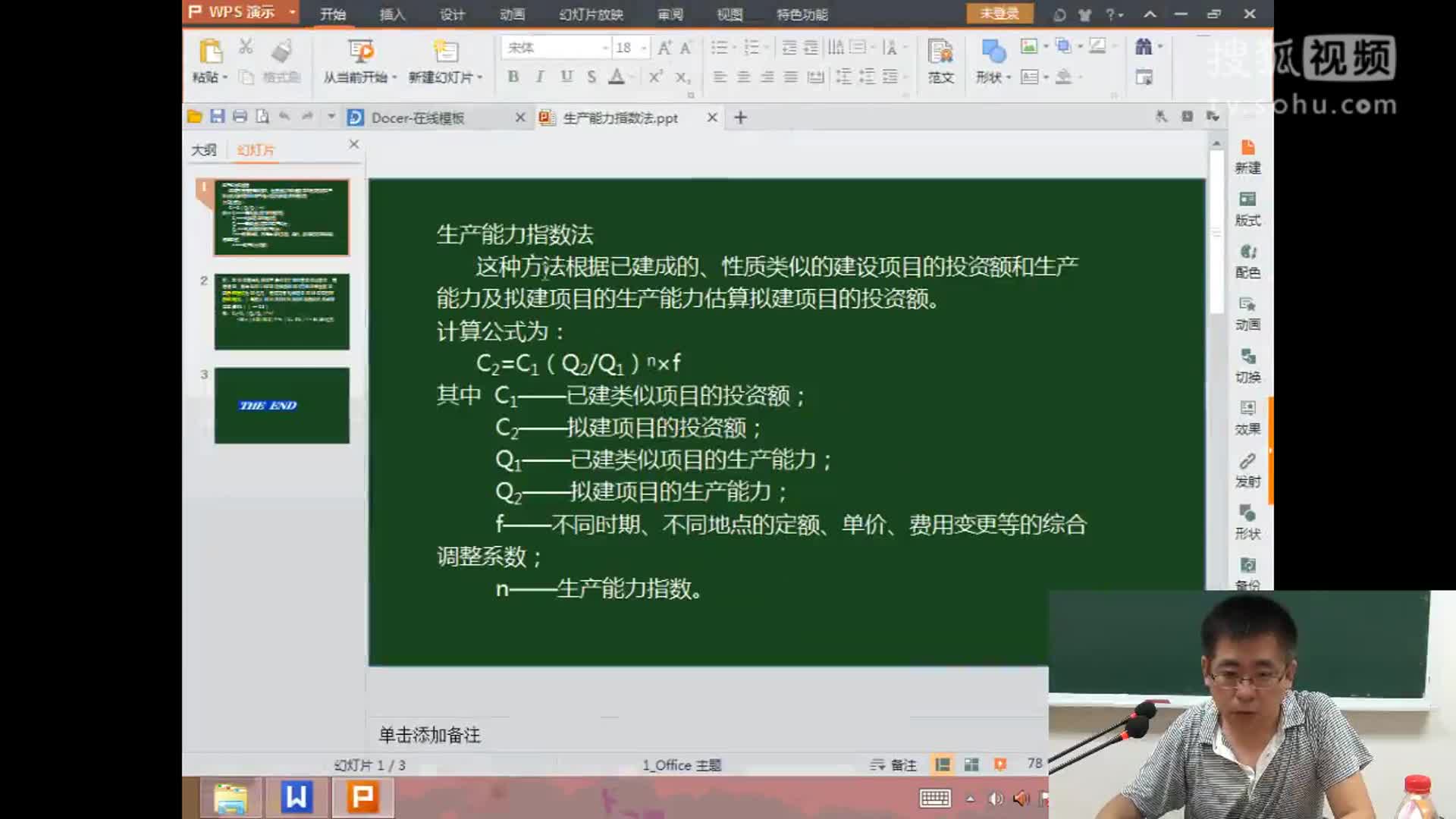Toggle subscript formatting
This screenshot has width=1456, height=819.
coord(682,77)
